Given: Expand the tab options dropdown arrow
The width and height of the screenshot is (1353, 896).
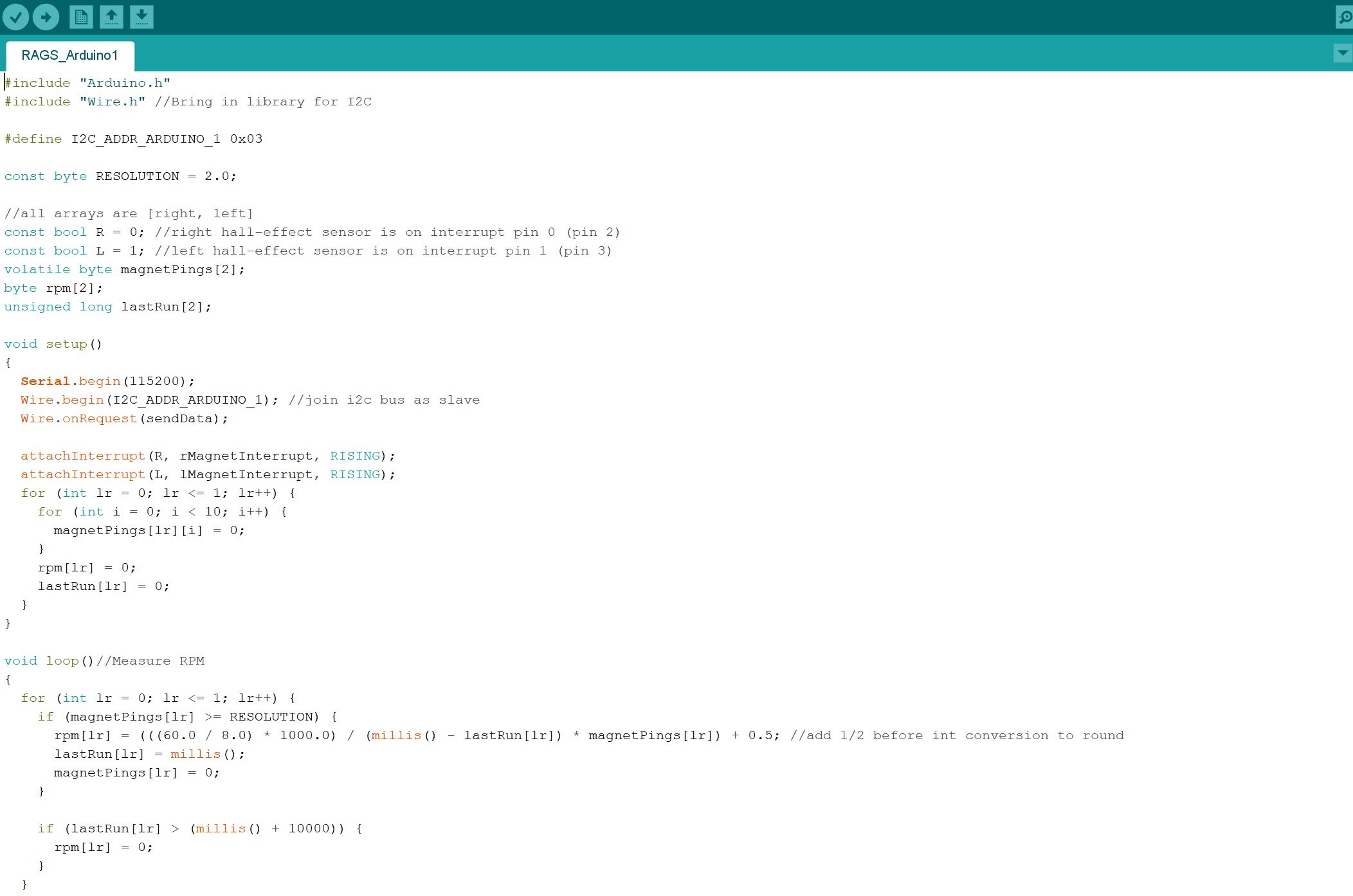Looking at the screenshot, I should (x=1343, y=53).
